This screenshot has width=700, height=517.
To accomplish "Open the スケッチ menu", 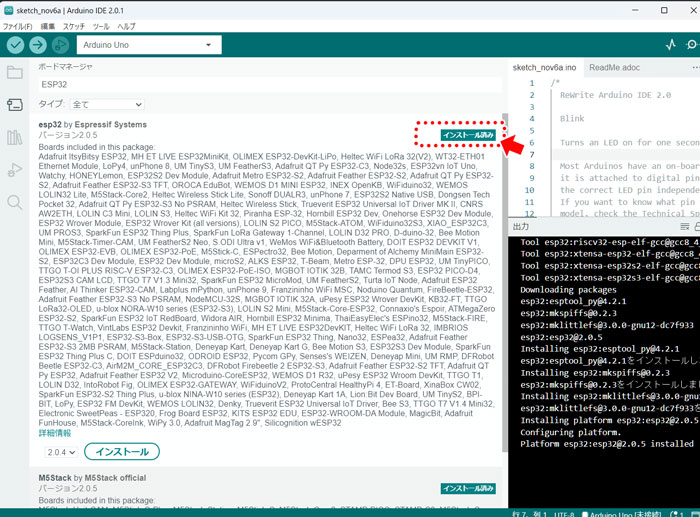I will [x=74, y=26].
